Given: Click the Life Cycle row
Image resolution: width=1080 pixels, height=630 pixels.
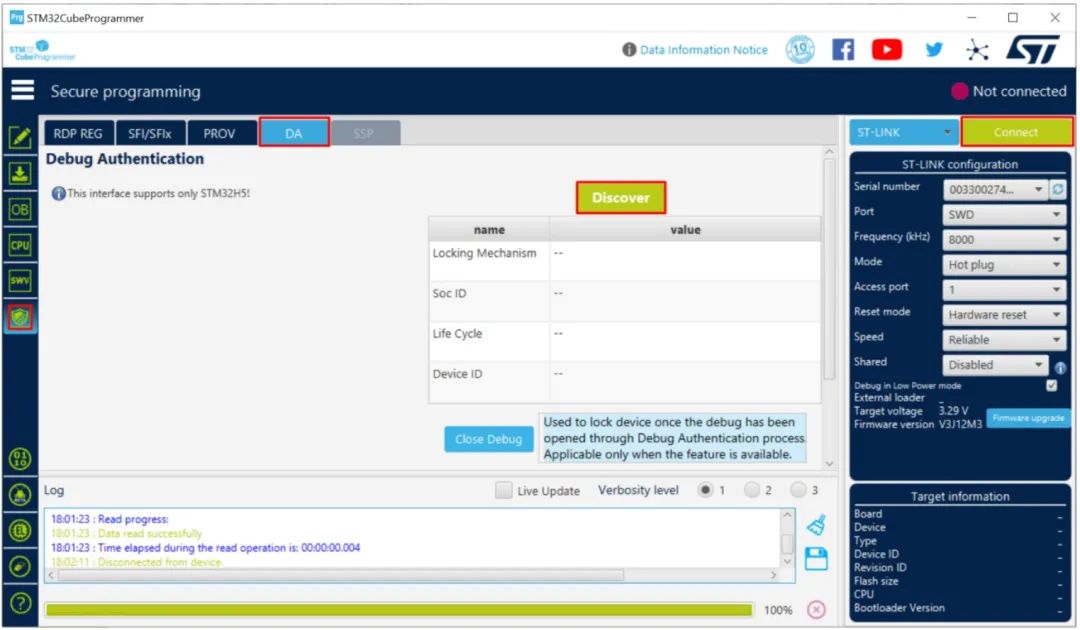Looking at the screenshot, I should [625, 340].
